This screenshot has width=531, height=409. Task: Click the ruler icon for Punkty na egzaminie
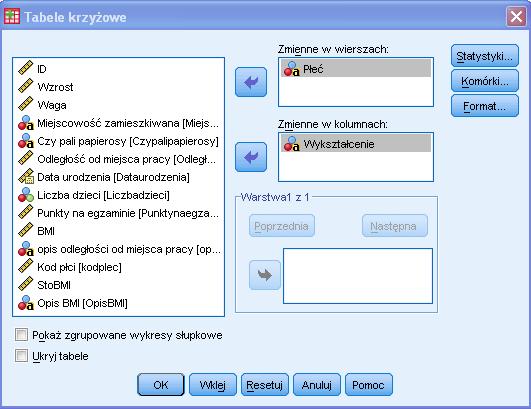(x=26, y=212)
